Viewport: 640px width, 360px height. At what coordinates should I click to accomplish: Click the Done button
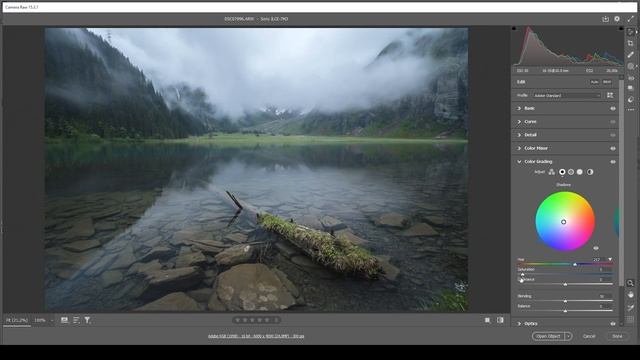pos(617,336)
